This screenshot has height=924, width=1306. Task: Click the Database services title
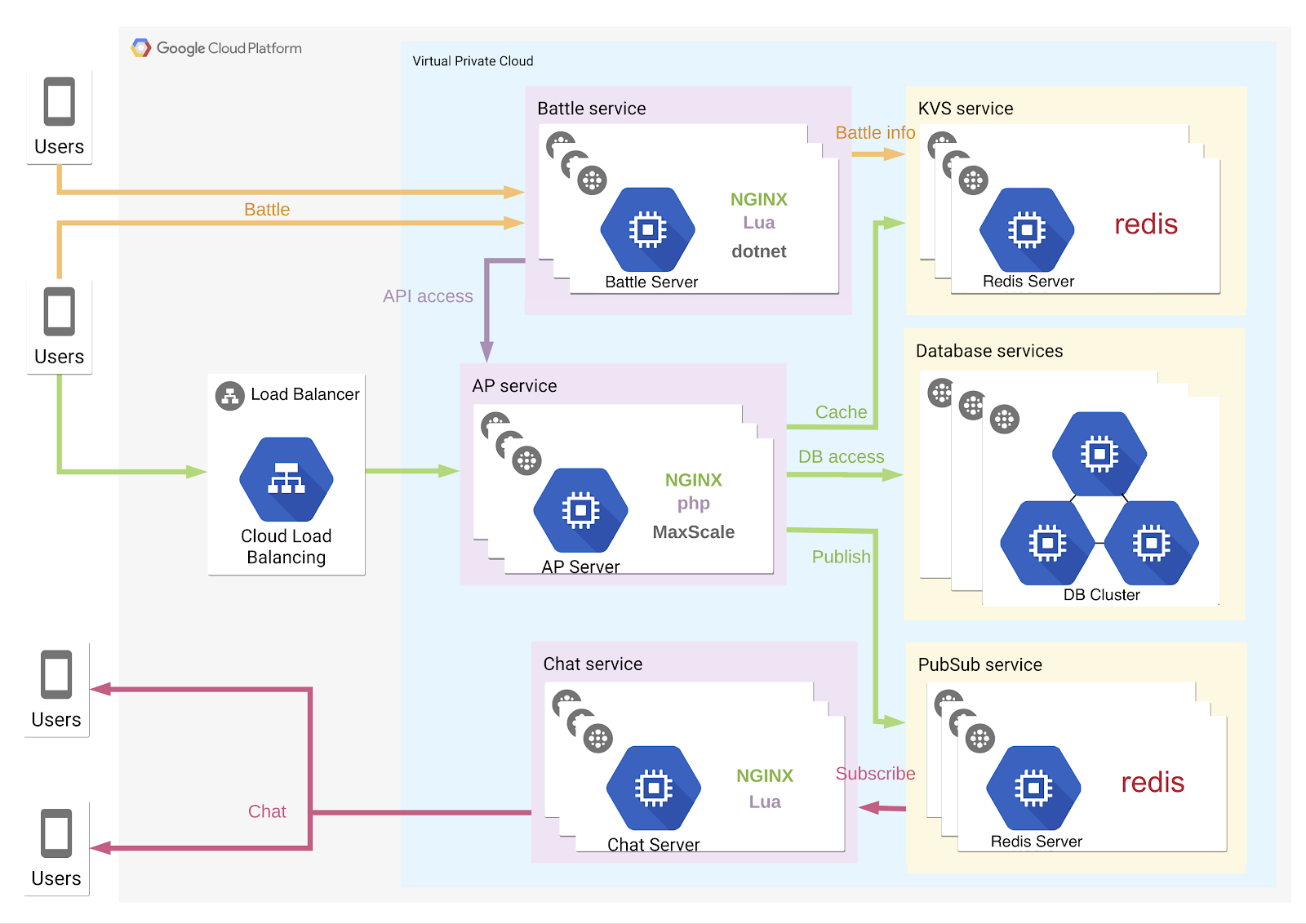[x=989, y=351]
